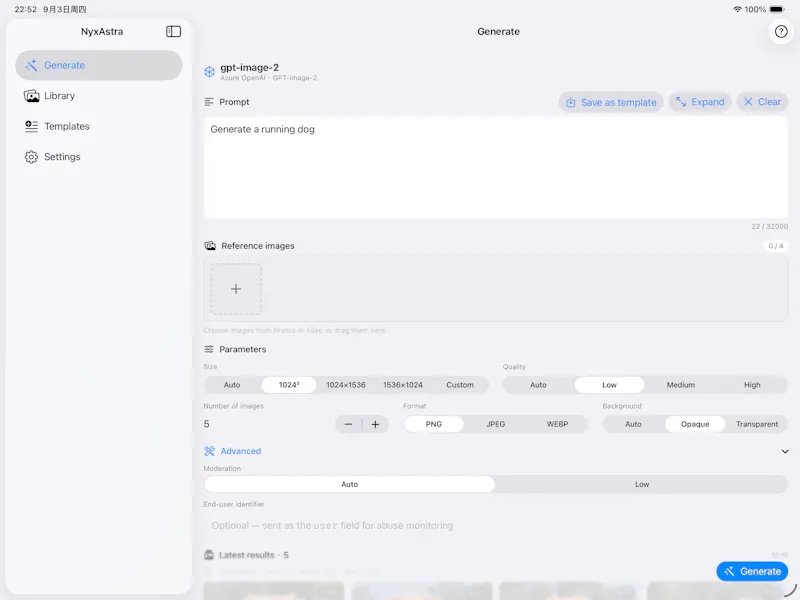Click the Prompt lines icon
Screen dimensions: 800x600
pos(209,102)
